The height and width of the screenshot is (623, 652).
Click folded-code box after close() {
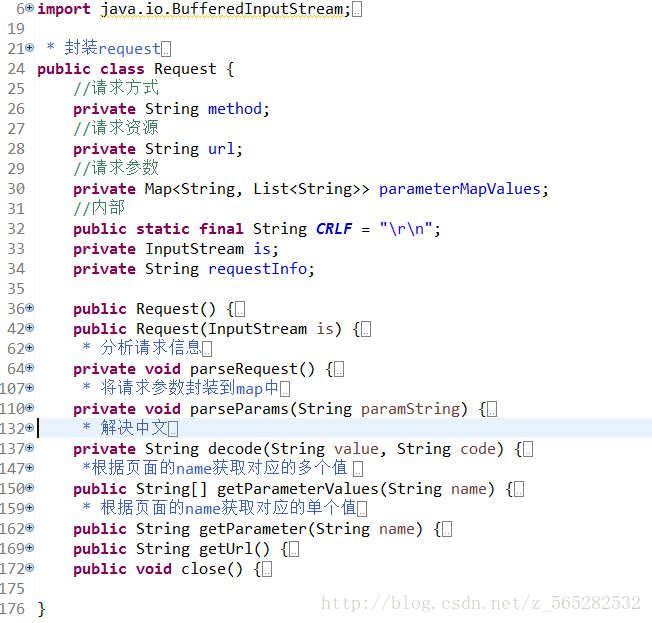click(x=267, y=569)
